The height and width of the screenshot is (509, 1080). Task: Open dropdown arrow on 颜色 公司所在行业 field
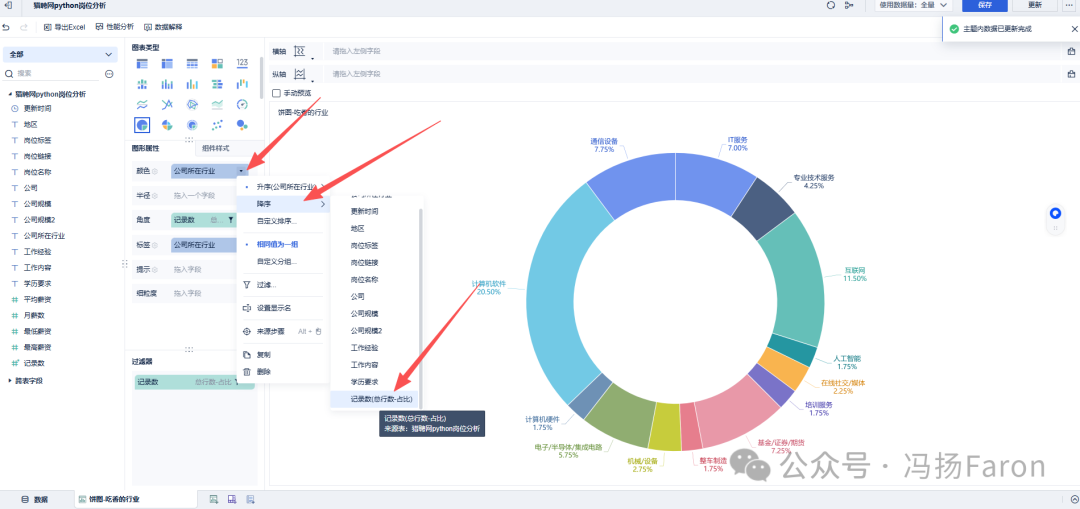(241, 170)
